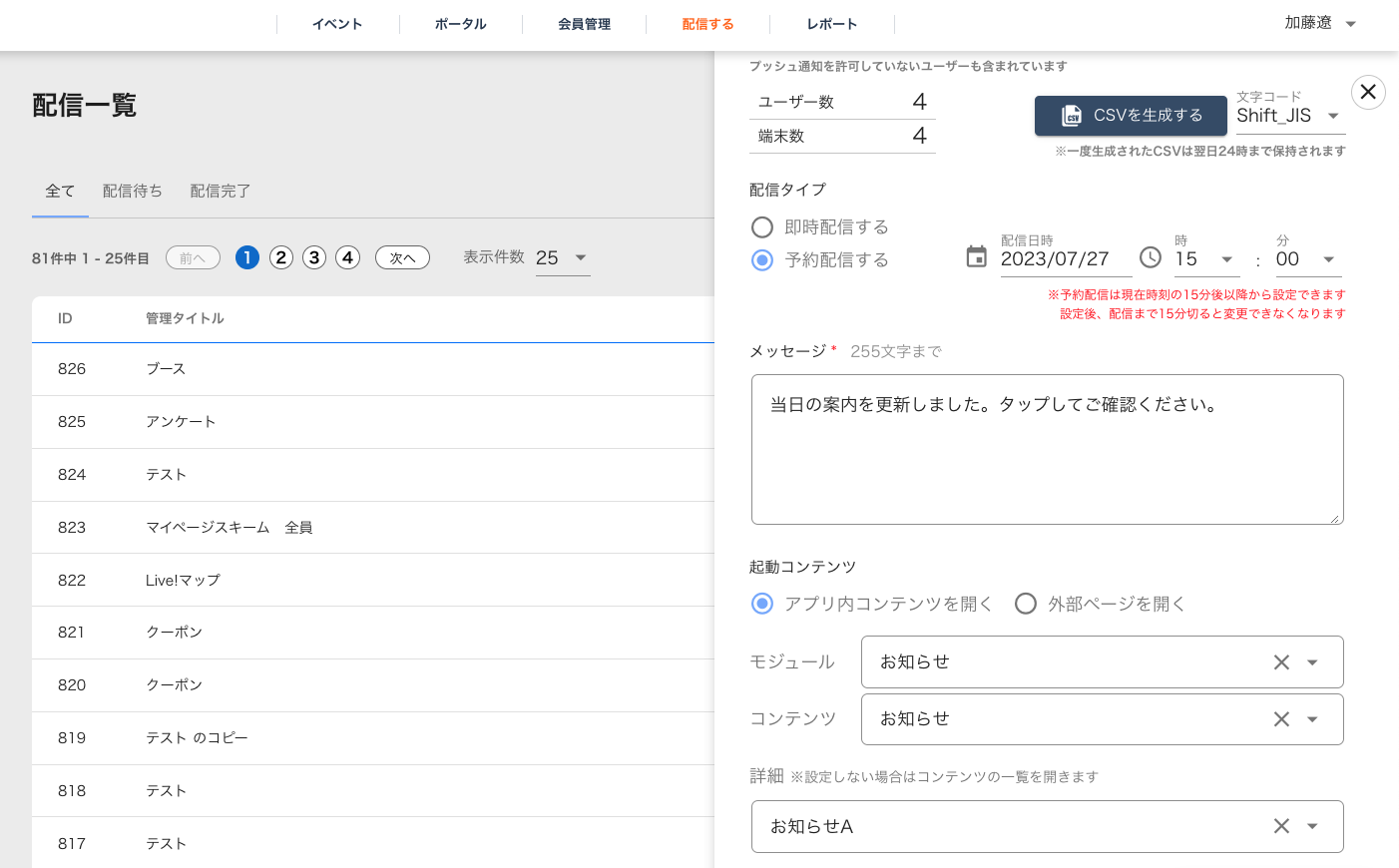Screen dimensions: 1399x868
Task: Click the CSV file icon on button
Action: coord(1072,116)
